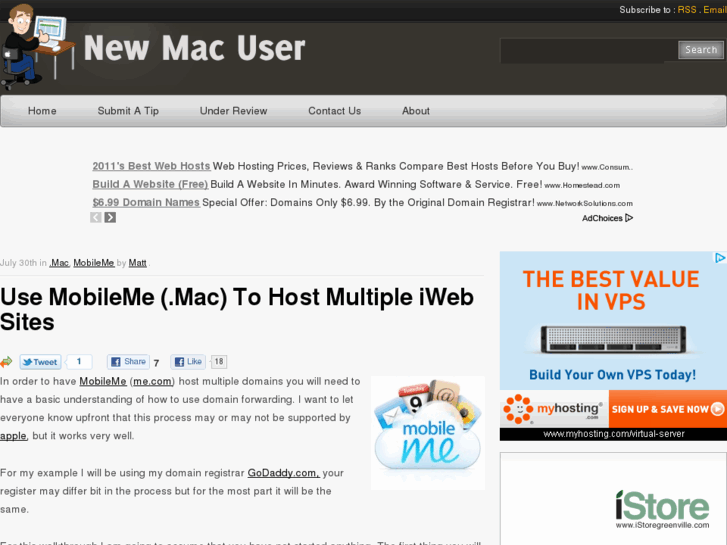This screenshot has height=545, width=727.
Task: Open the Home menu item
Action: tap(42, 111)
